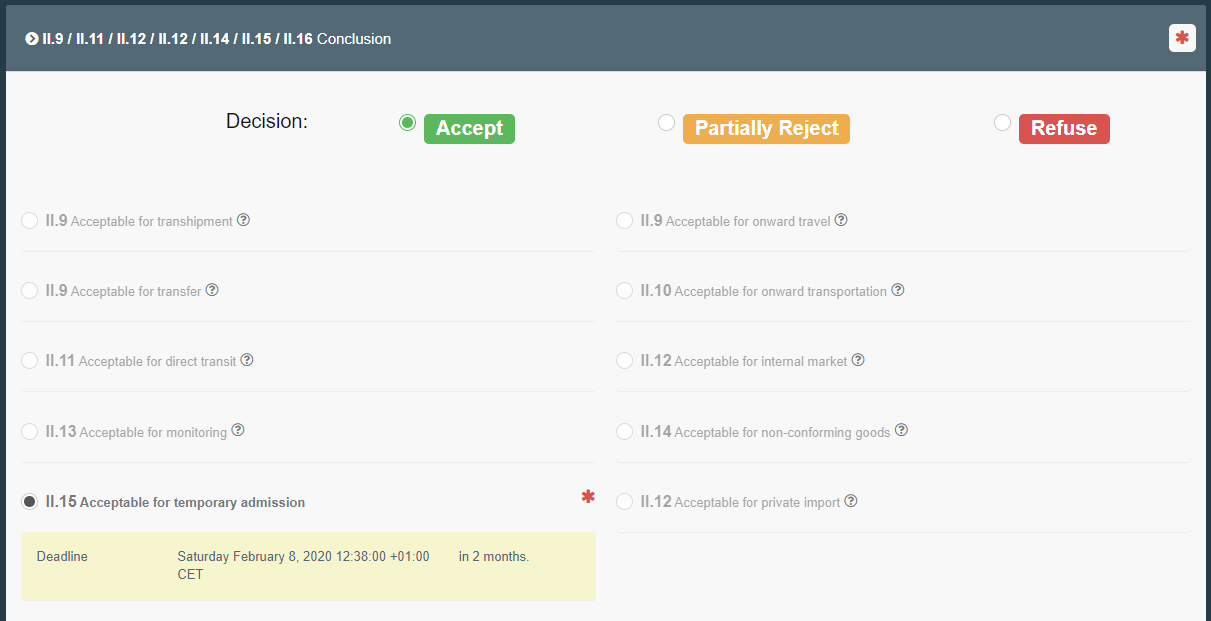Choose II.14 Acceptable for non-conforming goods radio
The width and height of the screenshot is (1211, 621).
pyautogui.click(x=625, y=431)
